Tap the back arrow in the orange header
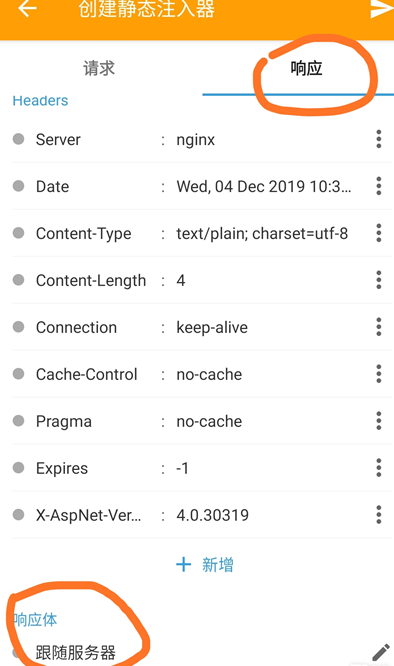The image size is (394, 666). (28, 8)
